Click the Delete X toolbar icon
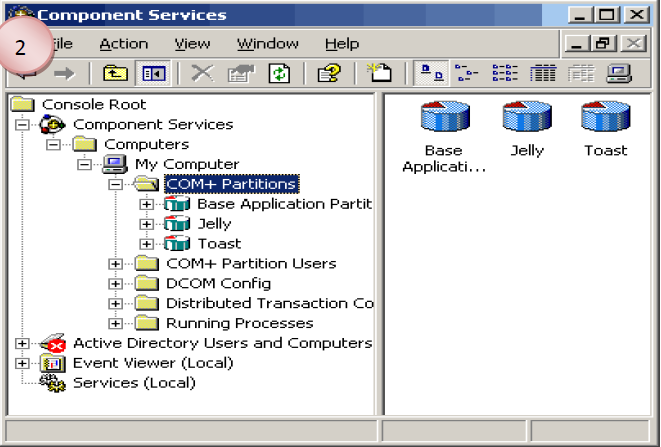 click(x=203, y=73)
